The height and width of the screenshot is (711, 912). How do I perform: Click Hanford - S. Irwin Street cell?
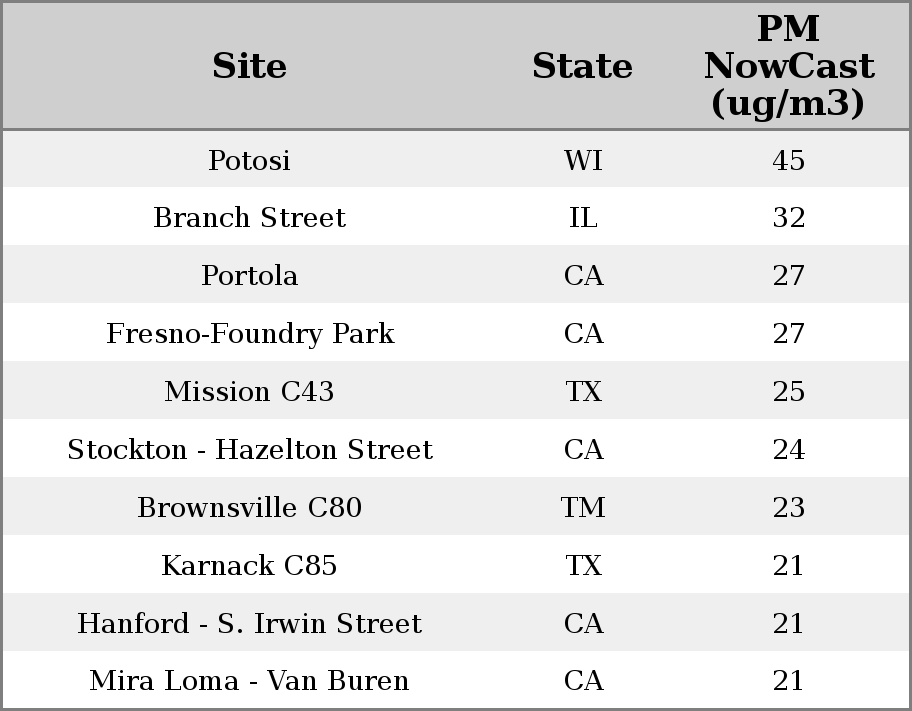click(x=249, y=623)
